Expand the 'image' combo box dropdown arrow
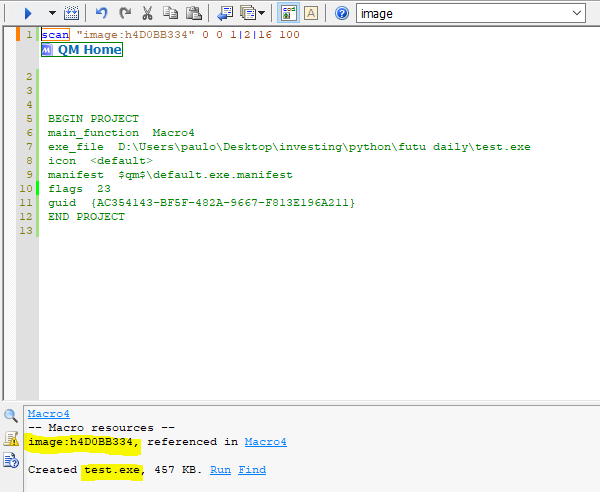Image resolution: width=600 pixels, height=492 pixels. [x=577, y=13]
